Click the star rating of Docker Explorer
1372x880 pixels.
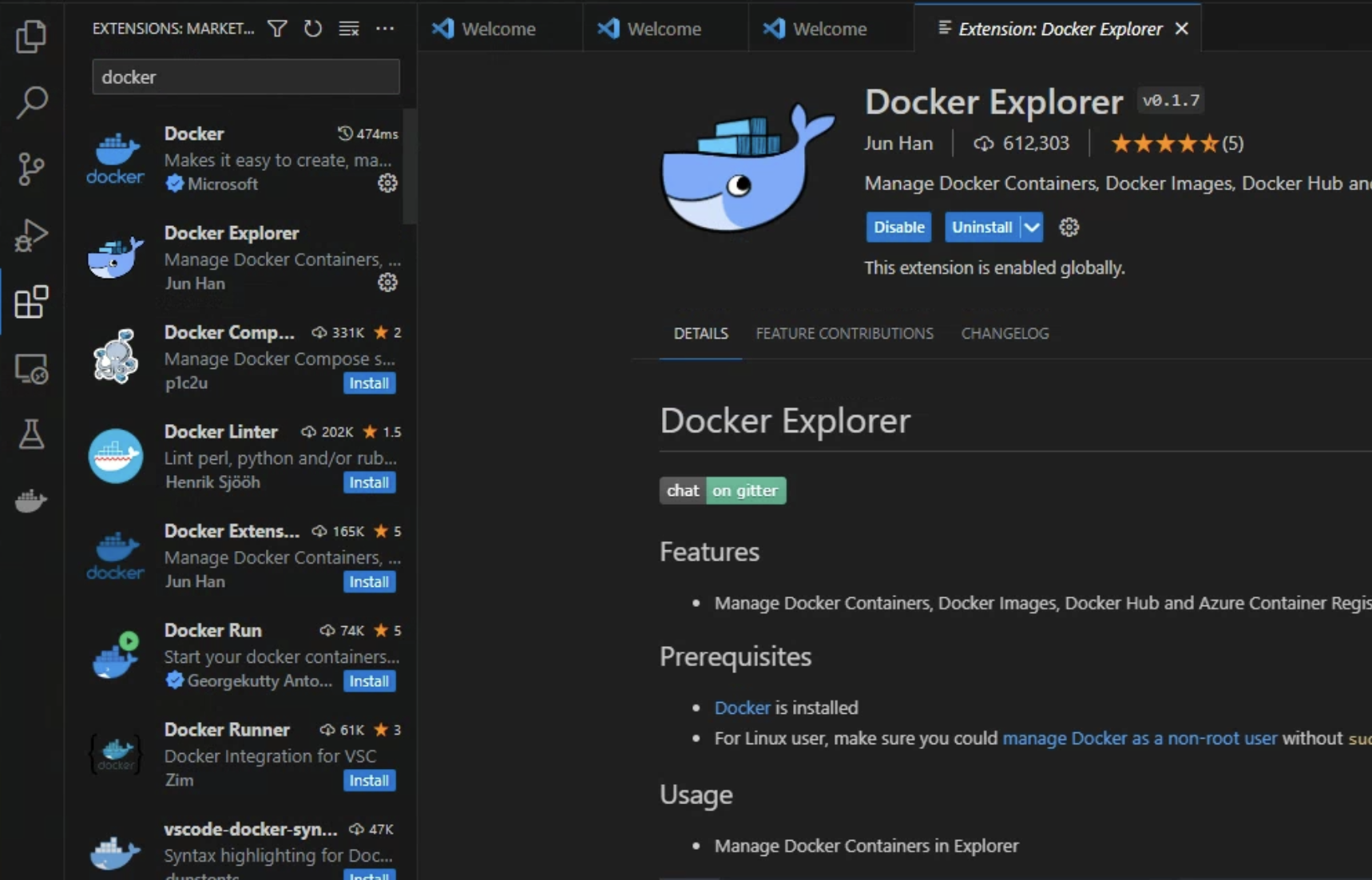click(1177, 144)
